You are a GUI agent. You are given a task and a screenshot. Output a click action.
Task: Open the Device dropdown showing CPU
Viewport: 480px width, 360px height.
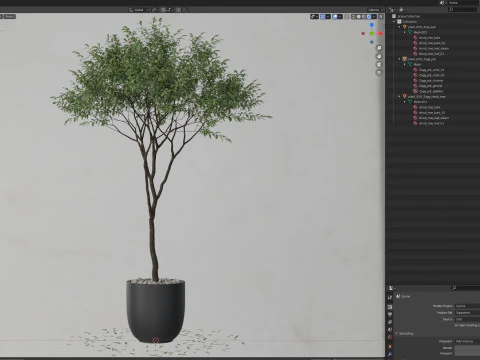(467, 319)
